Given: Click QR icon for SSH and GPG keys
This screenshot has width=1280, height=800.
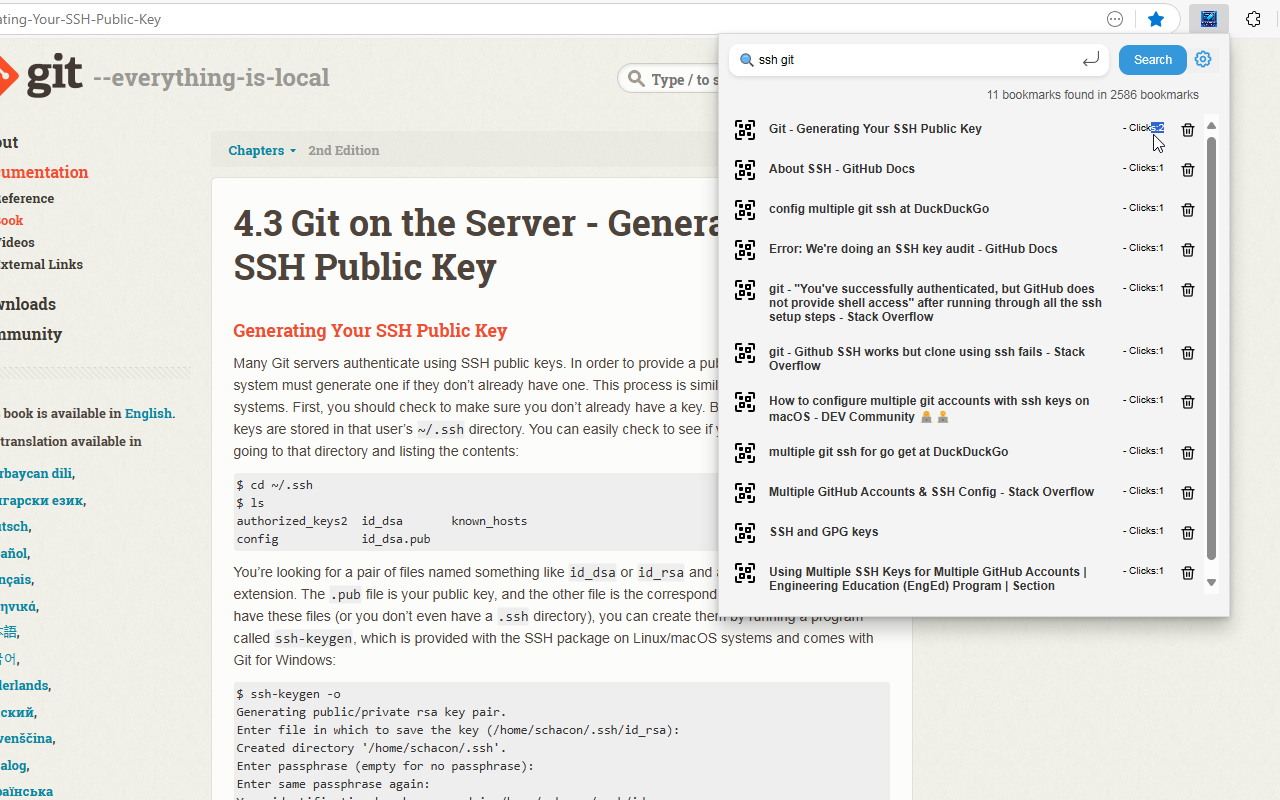Looking at the screenshot, I should click(745, 533).
